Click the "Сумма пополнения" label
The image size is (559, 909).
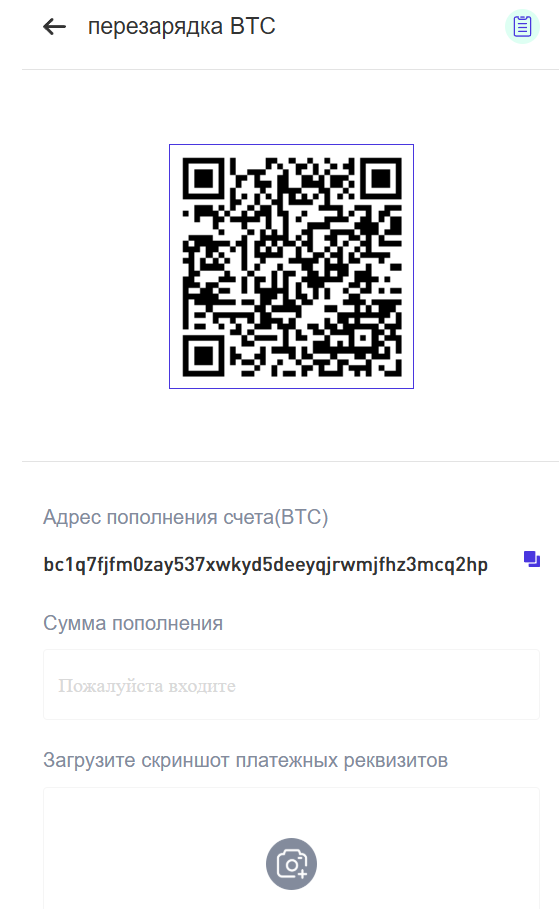point(133,623)
